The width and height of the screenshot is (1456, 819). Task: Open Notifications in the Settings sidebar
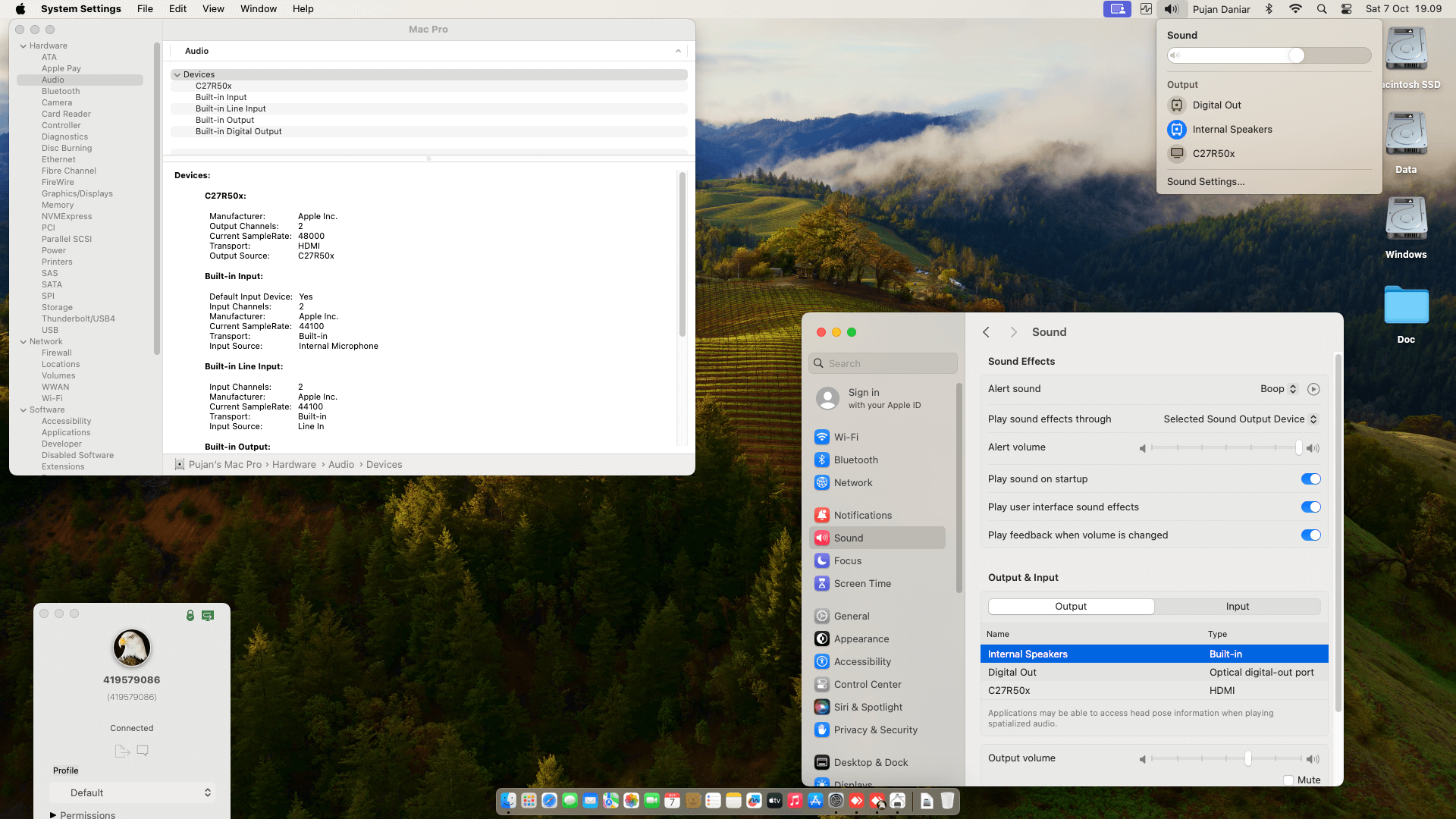[862, 516]
